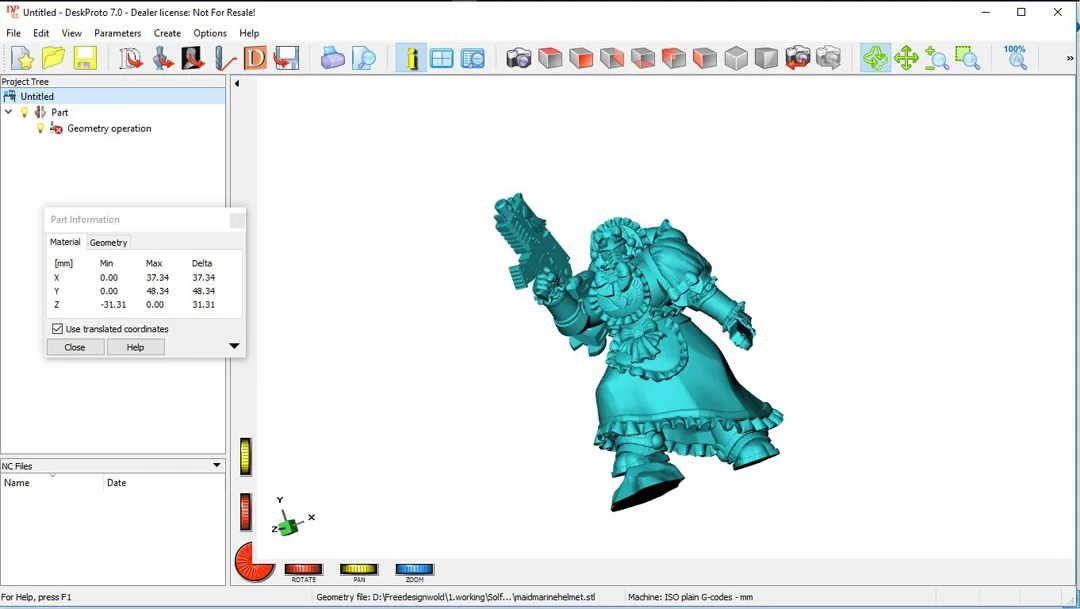Activate the green rotate mouse mode
Screen dimensions: 1080x609
875,59
